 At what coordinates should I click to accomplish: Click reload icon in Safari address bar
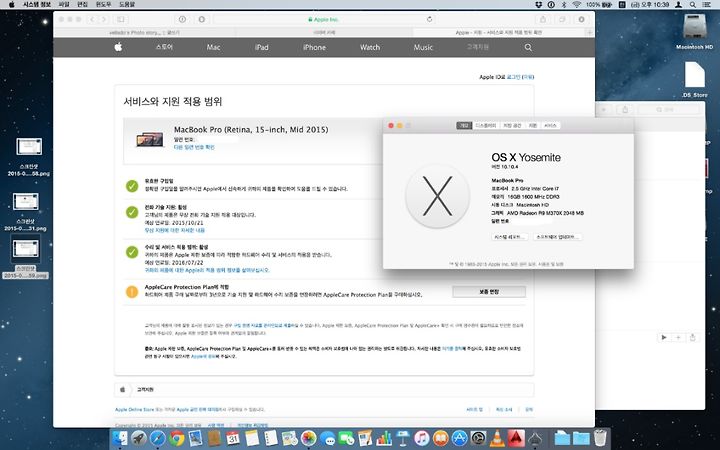click(x=429, y=19)
